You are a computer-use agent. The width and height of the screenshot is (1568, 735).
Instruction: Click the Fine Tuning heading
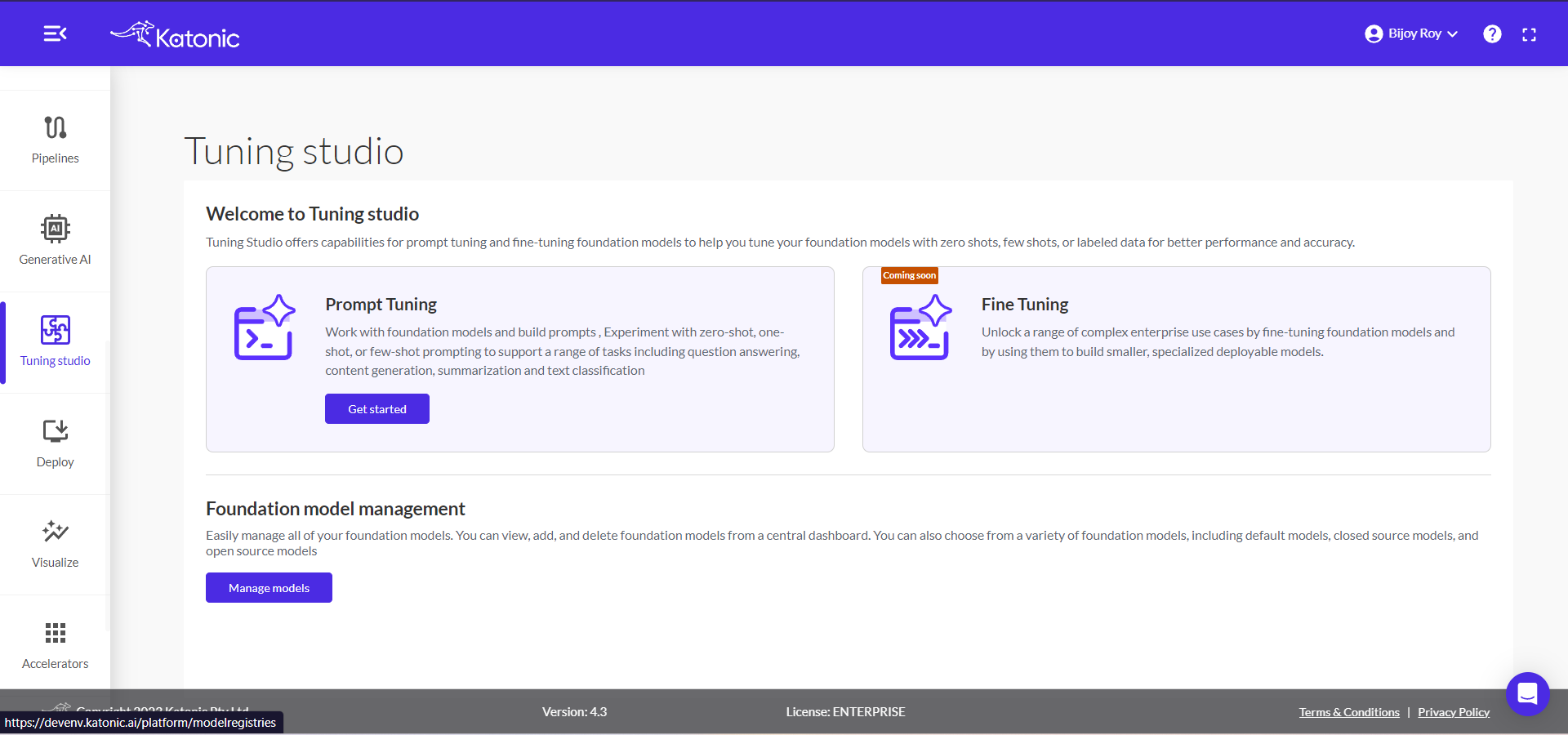(x=1025, y=305)
